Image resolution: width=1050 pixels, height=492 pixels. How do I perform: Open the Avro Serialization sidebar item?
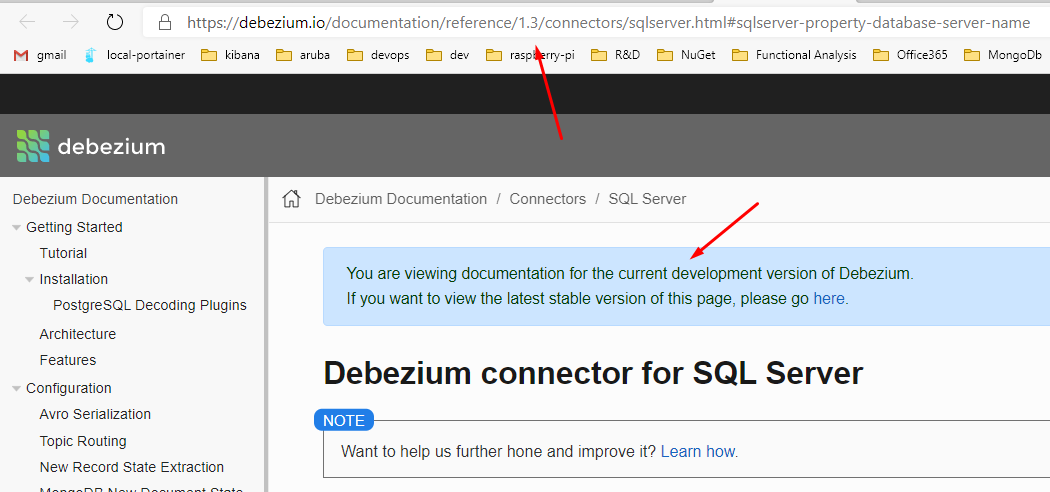[95, 414]
